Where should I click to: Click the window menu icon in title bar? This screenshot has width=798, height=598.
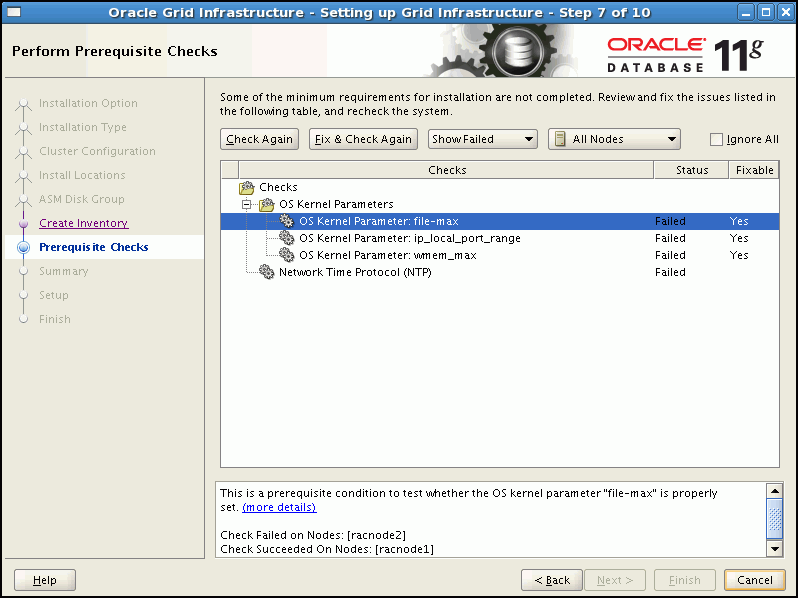point(14,12)
